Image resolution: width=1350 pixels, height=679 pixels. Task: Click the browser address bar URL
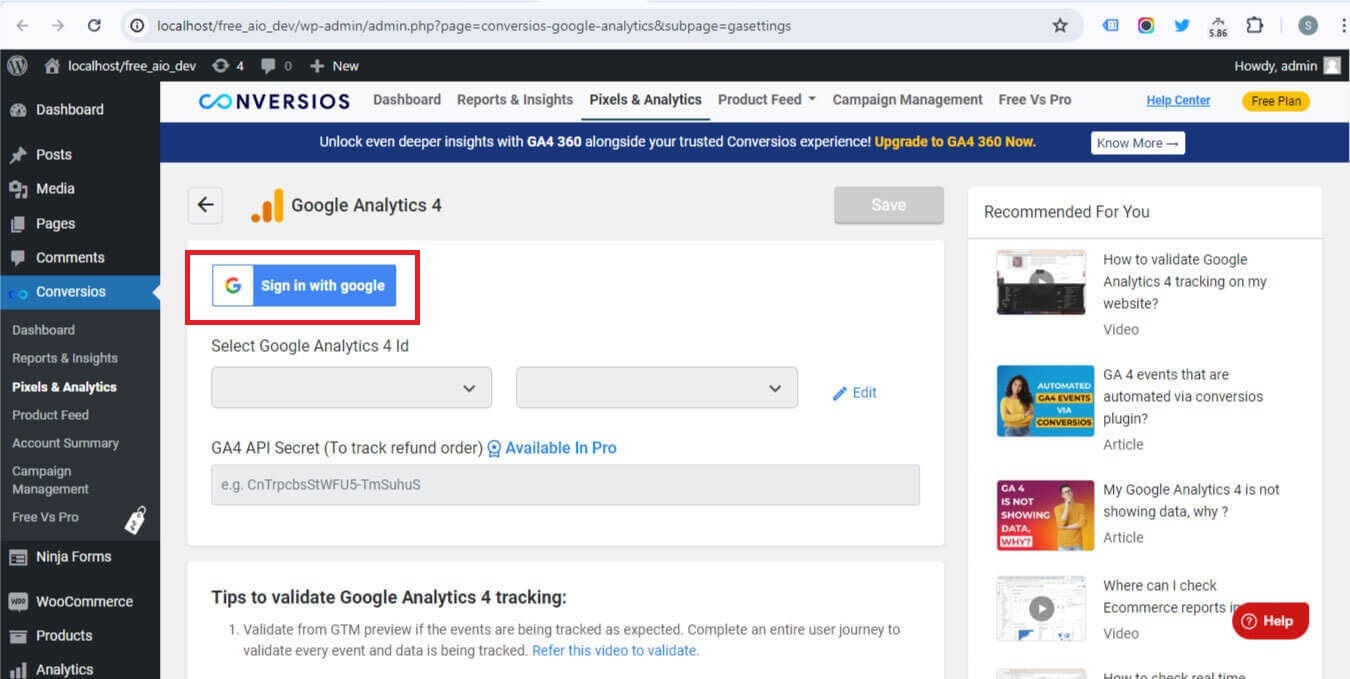[x=474, y=26]
